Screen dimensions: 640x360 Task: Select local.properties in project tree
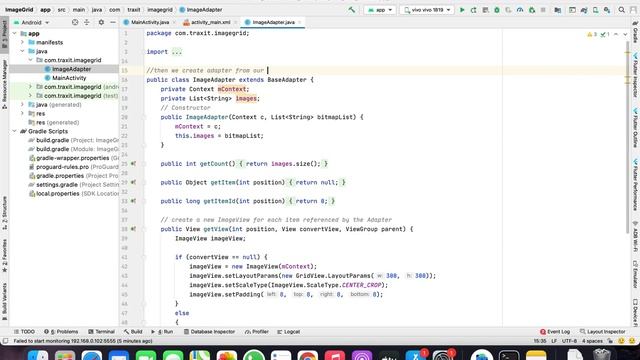click(x=58, y=194)
